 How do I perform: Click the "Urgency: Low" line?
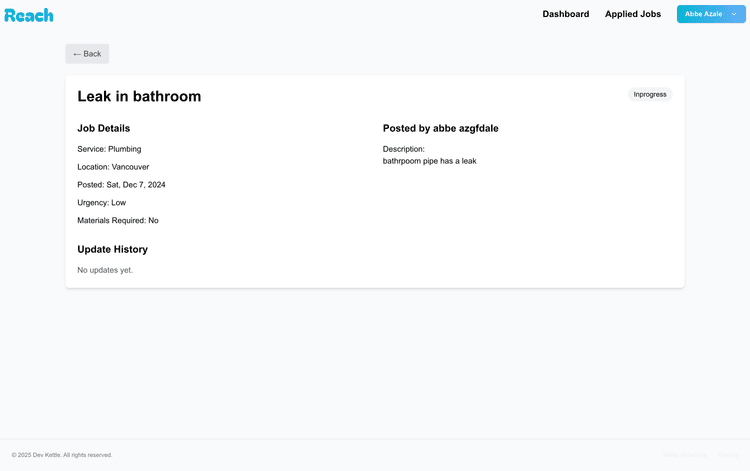click(101, 203)
